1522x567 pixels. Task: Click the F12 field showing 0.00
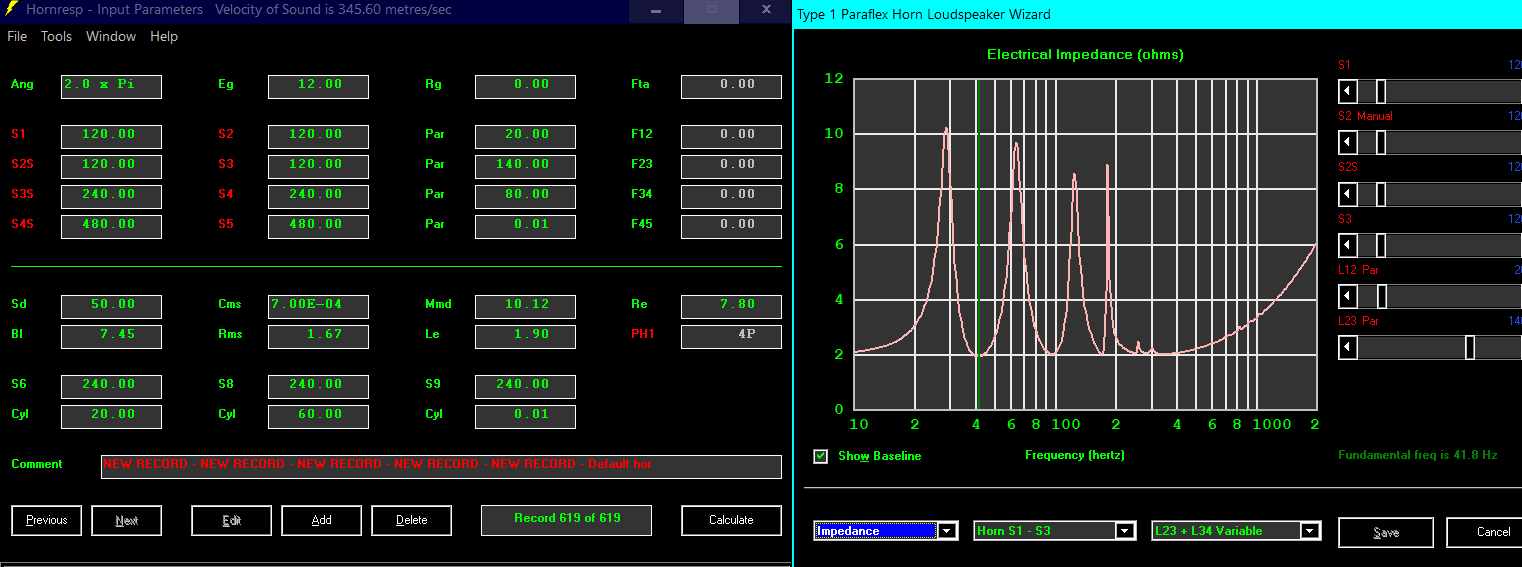(x=731, y=136)
